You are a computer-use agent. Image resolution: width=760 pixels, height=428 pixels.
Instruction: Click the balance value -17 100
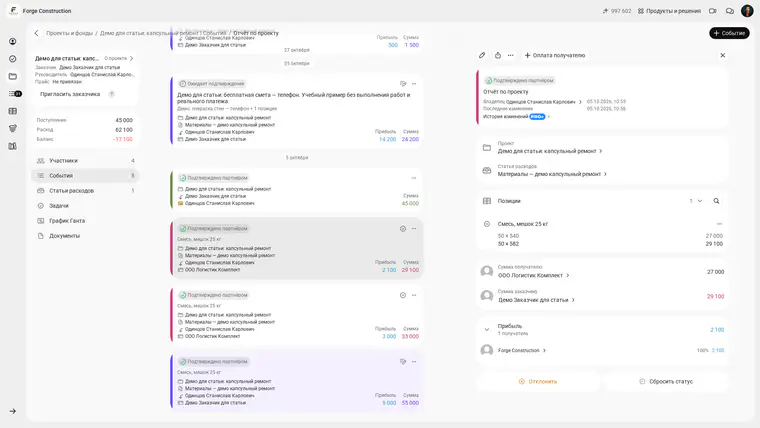coord(123,139)
